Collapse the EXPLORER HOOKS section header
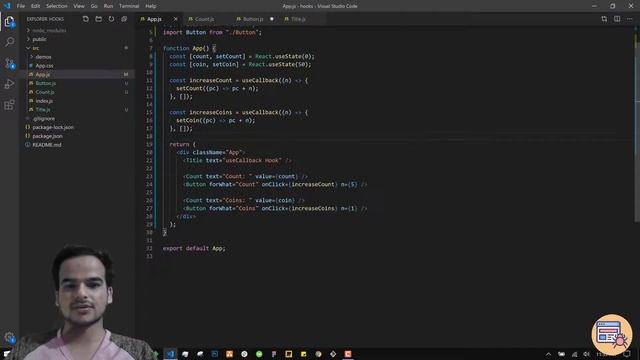Image resolution: width=640 pixels, height=360 pixels. 45,19
